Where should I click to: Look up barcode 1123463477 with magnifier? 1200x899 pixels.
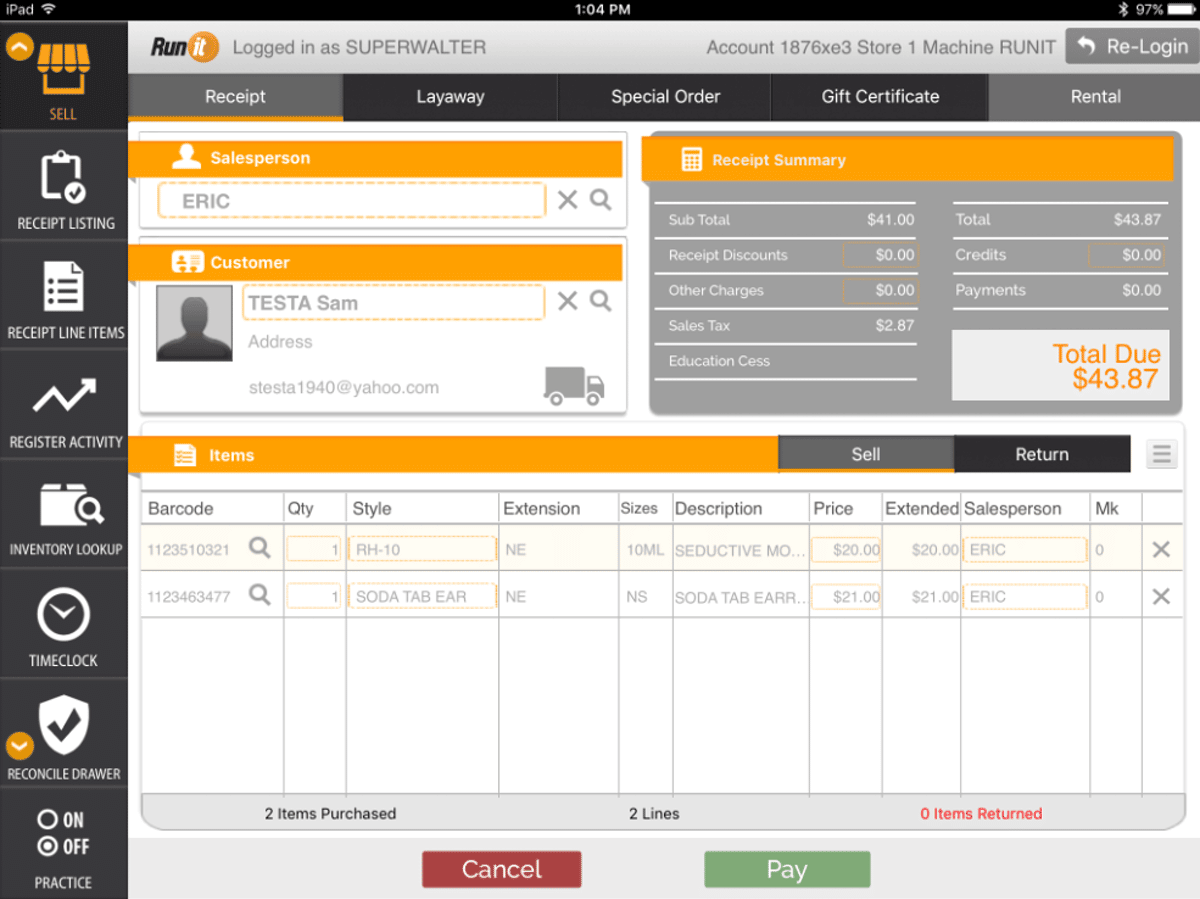[x=260, y=595]
